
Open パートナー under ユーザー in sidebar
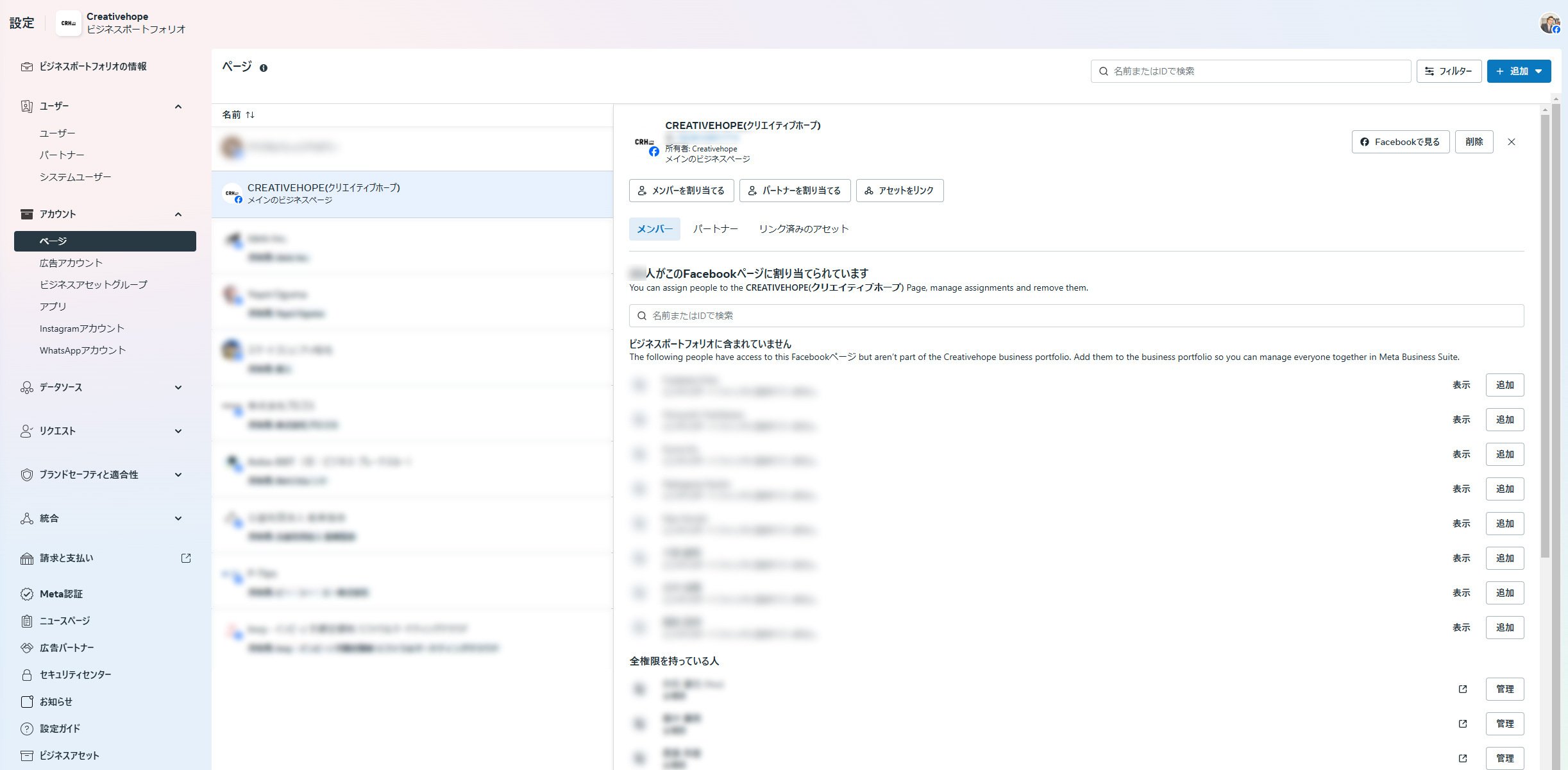[x=62, y=155]
